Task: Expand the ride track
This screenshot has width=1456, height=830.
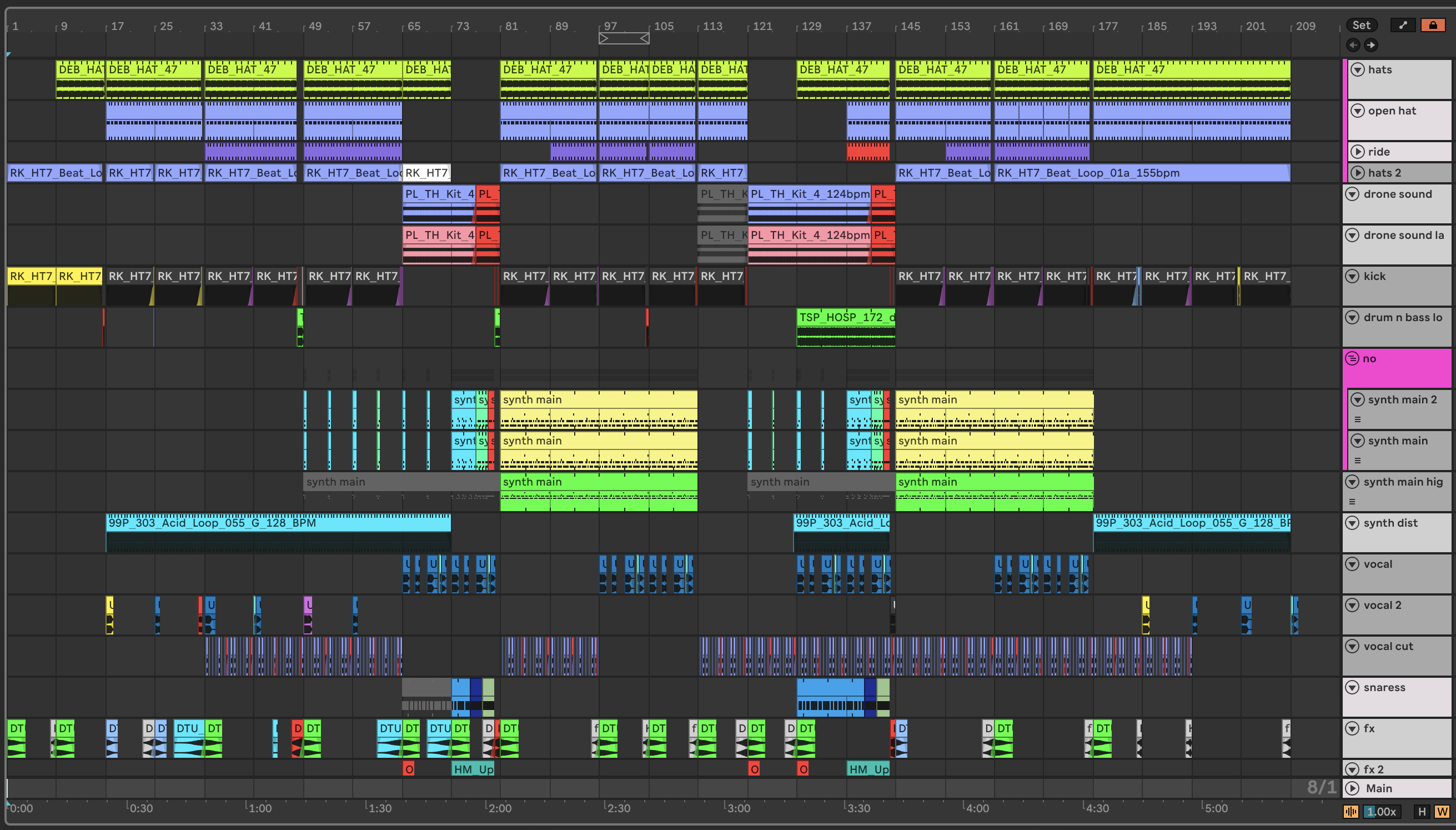Action: tap(1358, 152)
